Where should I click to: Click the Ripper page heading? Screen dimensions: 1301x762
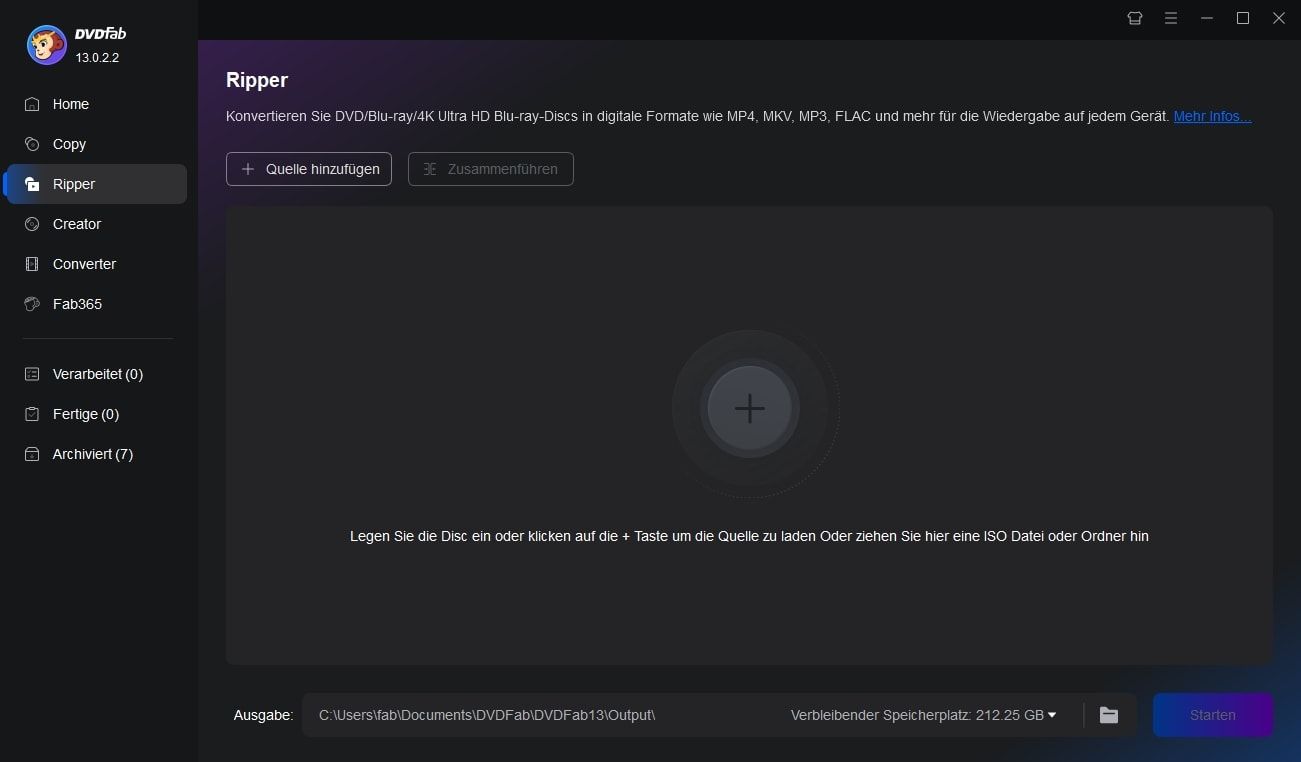[x=257, y=80]
